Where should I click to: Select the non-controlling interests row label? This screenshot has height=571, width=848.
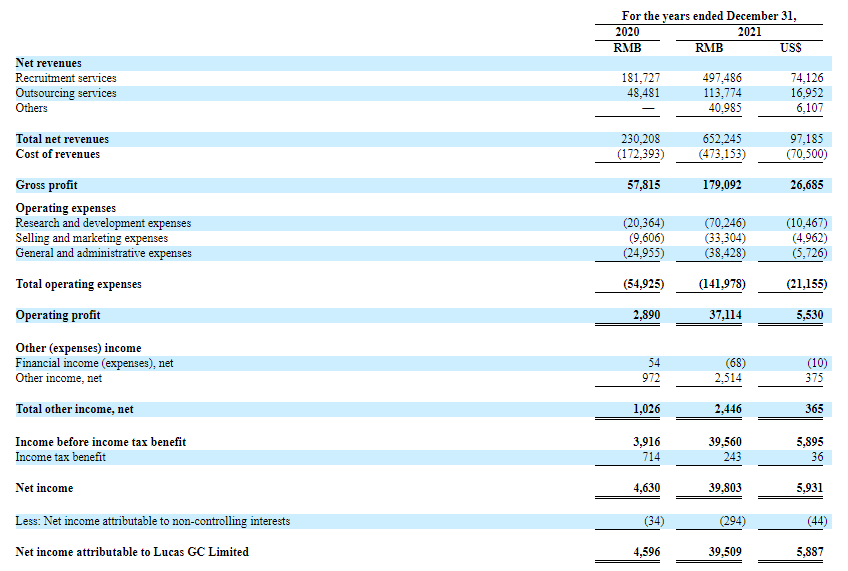153,521
